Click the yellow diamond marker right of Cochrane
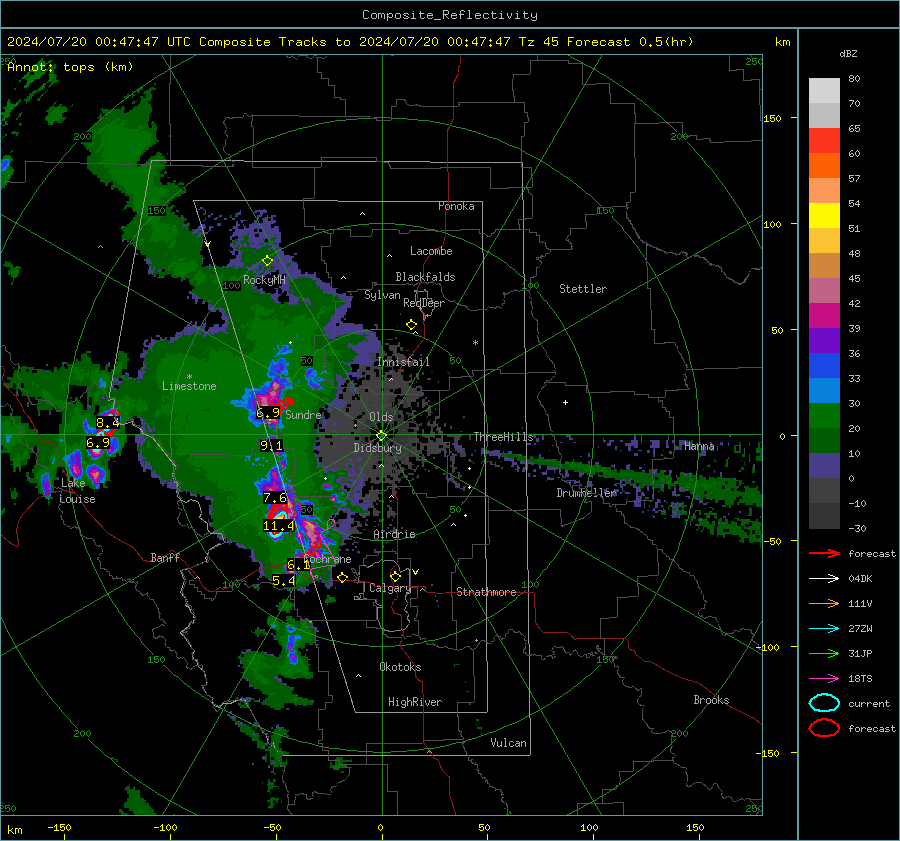The width and height of the screenshot is (900, 841). (342, 577)
